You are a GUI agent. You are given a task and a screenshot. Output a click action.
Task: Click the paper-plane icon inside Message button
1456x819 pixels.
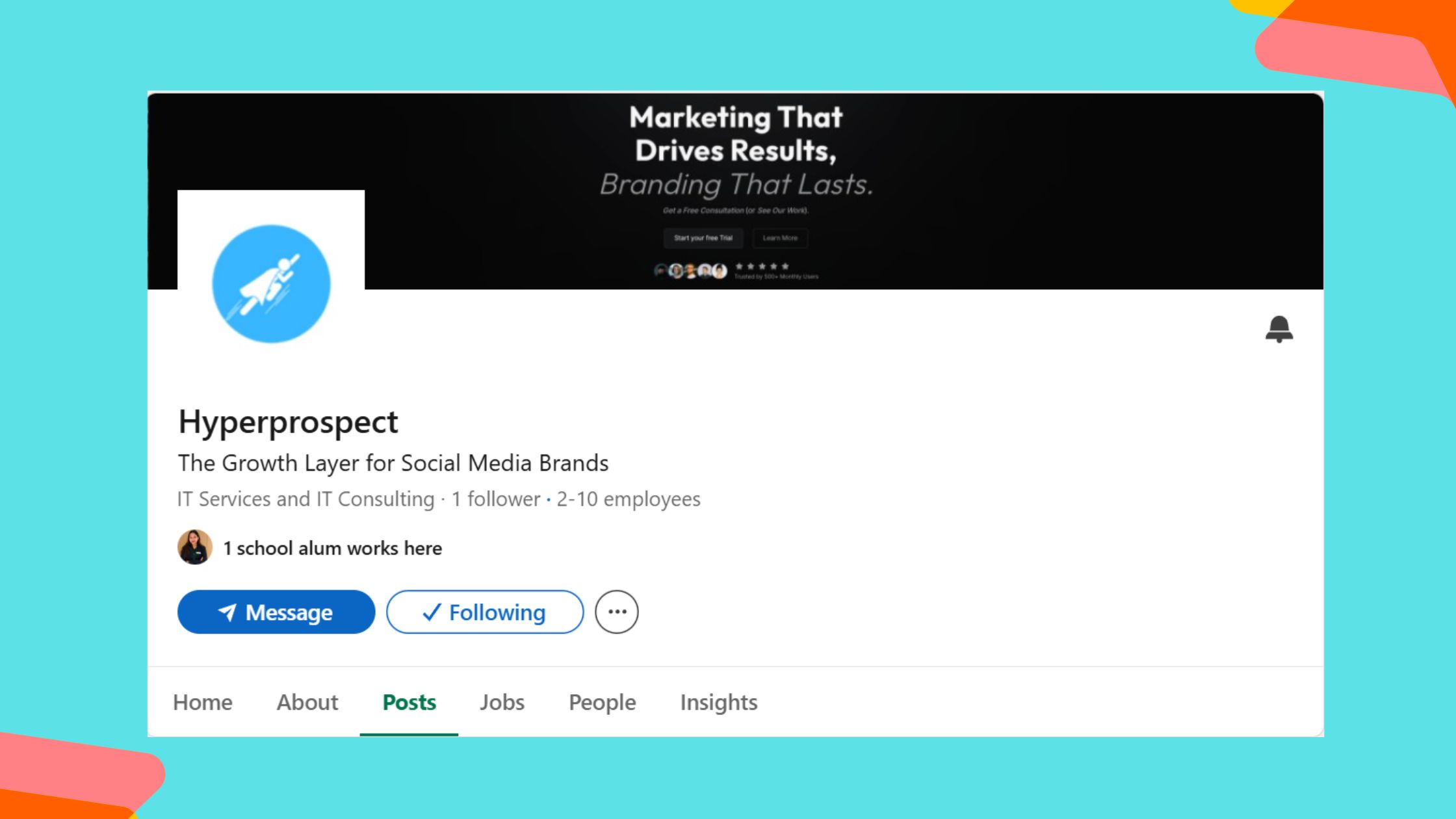227,612
